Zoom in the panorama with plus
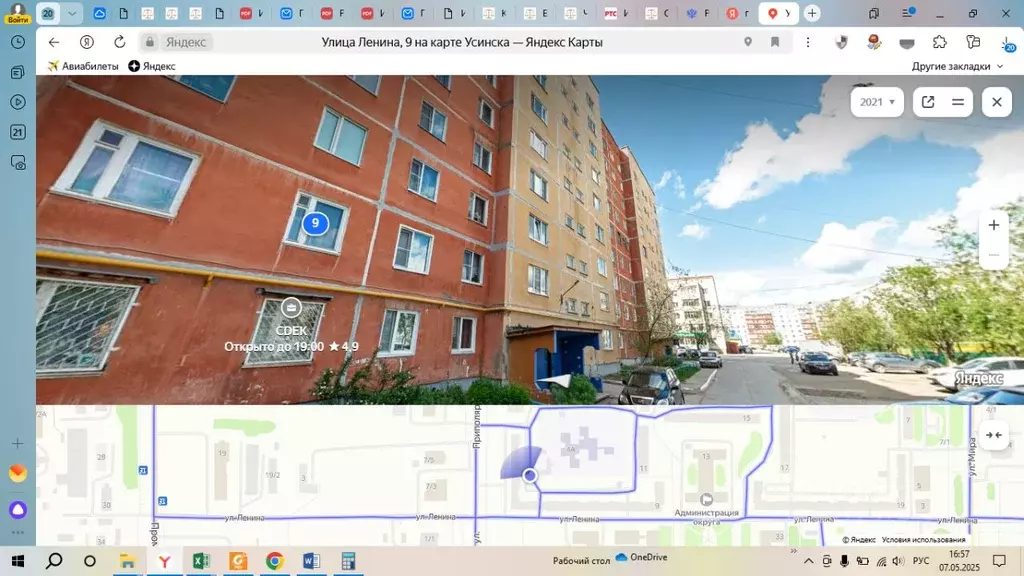The width and height of the screenshot is (1024, 576). click(994, 225)
